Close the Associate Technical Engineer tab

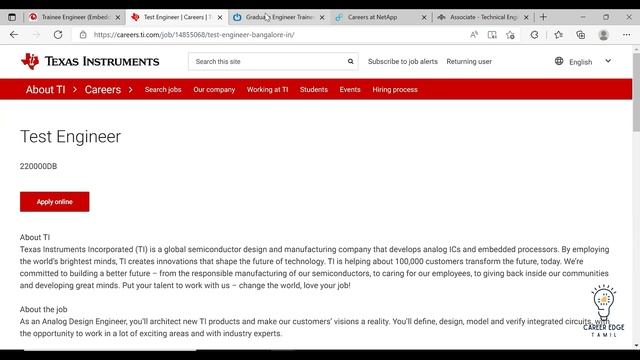pos(526,17)
